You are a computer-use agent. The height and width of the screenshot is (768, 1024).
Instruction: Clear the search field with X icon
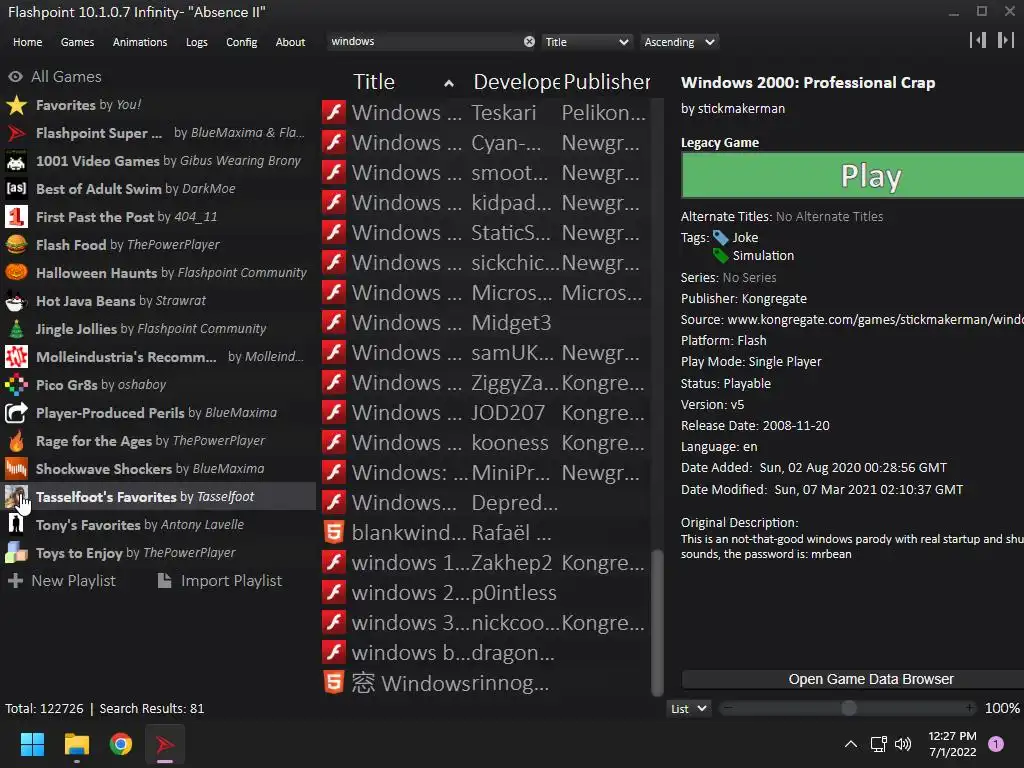tap(529, 42)
